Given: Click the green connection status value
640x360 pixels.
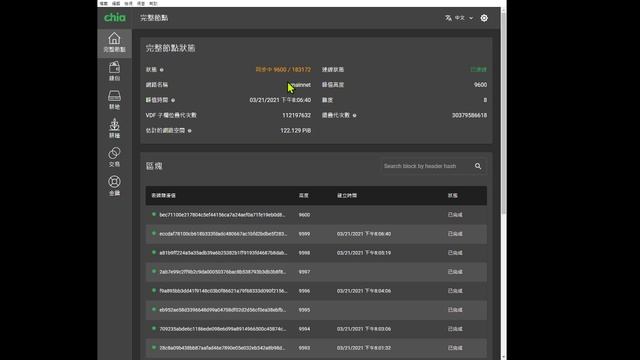Looking at the screenshot, I should click(478, 70).
